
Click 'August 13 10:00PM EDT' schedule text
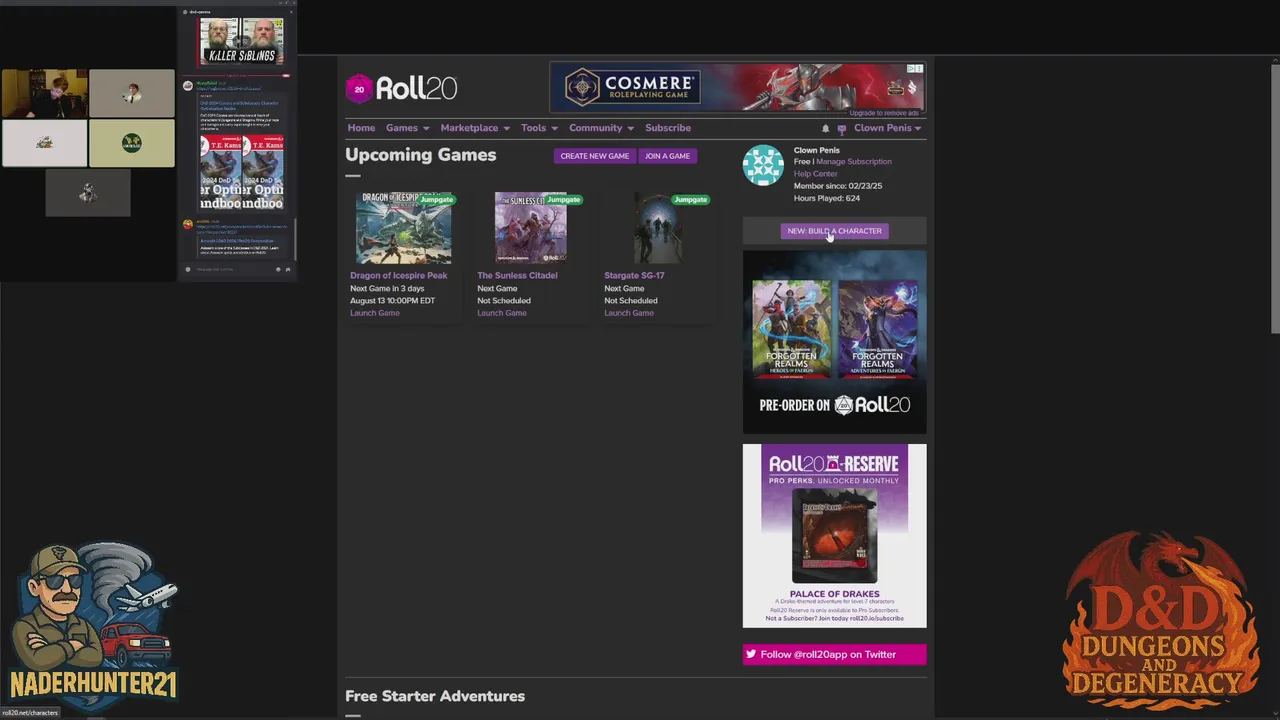pyautogui.click(x=392, y=300)
